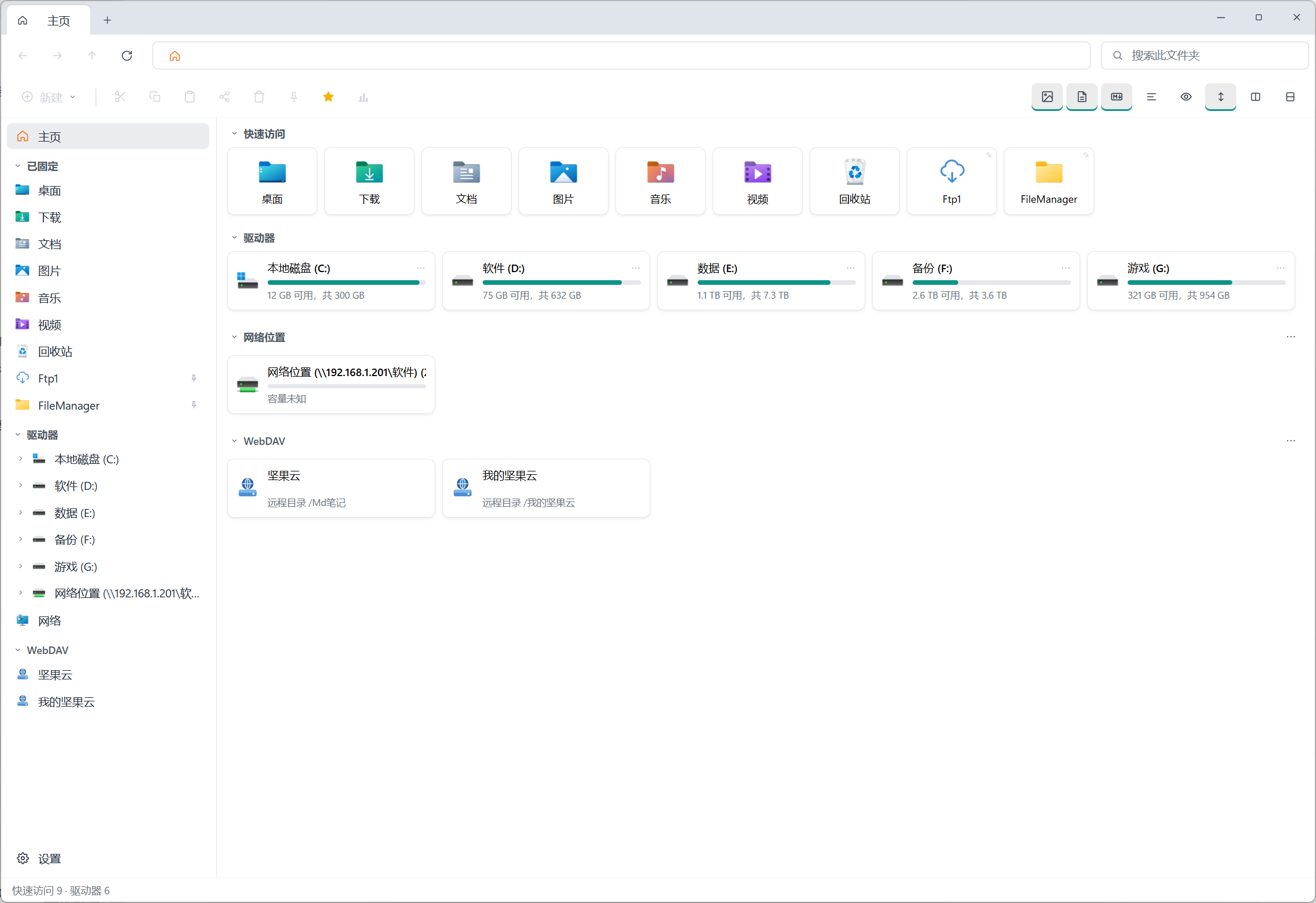1316x903 pixels.
Task: Toggle the document preview icon
Action: point(1081,96)
